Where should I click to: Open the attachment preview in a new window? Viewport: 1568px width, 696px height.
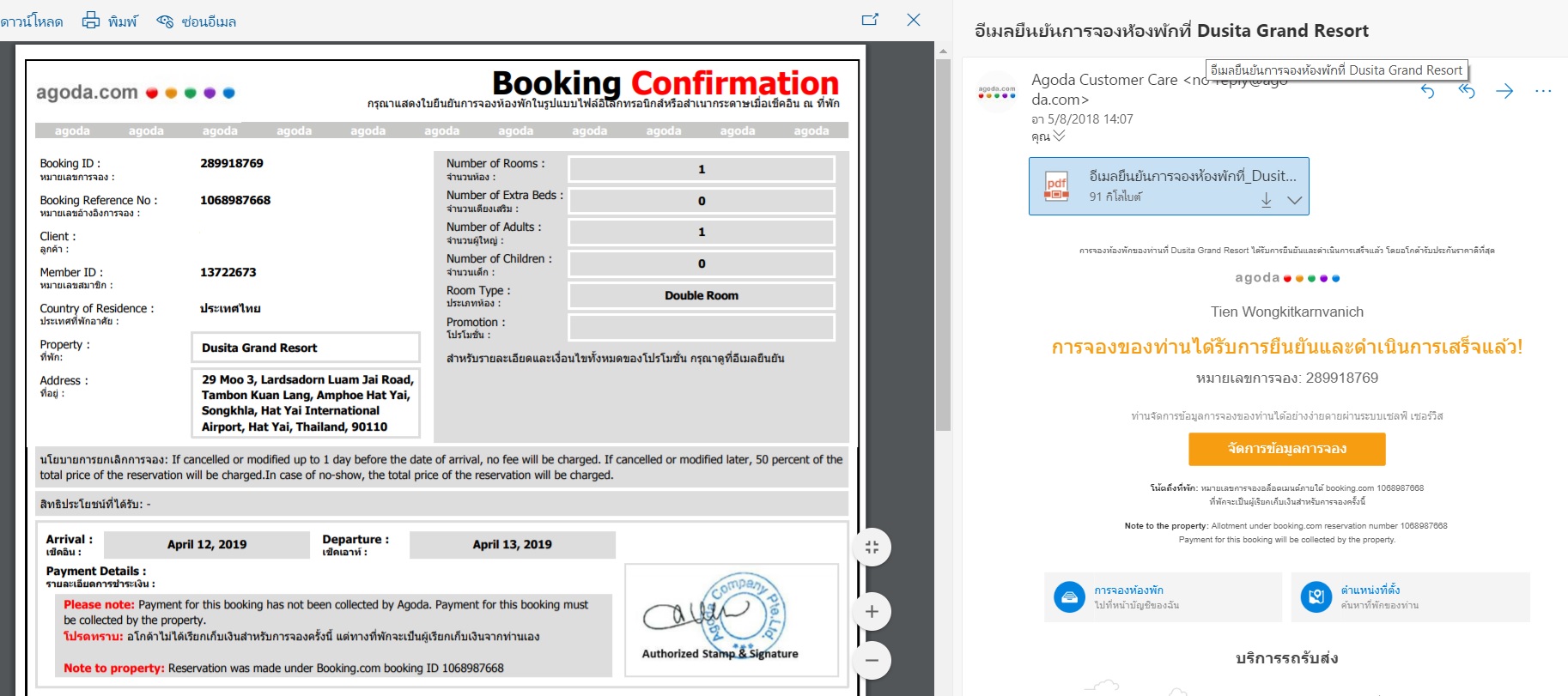870,19
